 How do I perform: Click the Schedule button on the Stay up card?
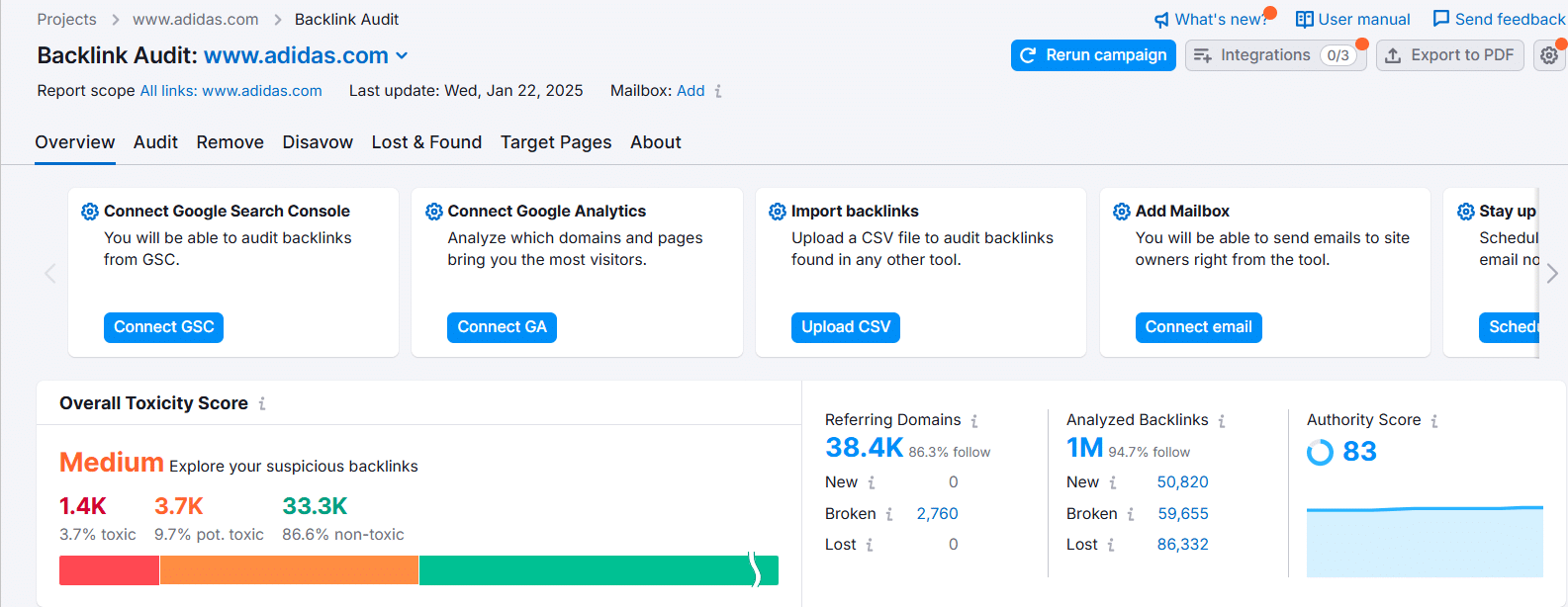tap(1510, 327)
